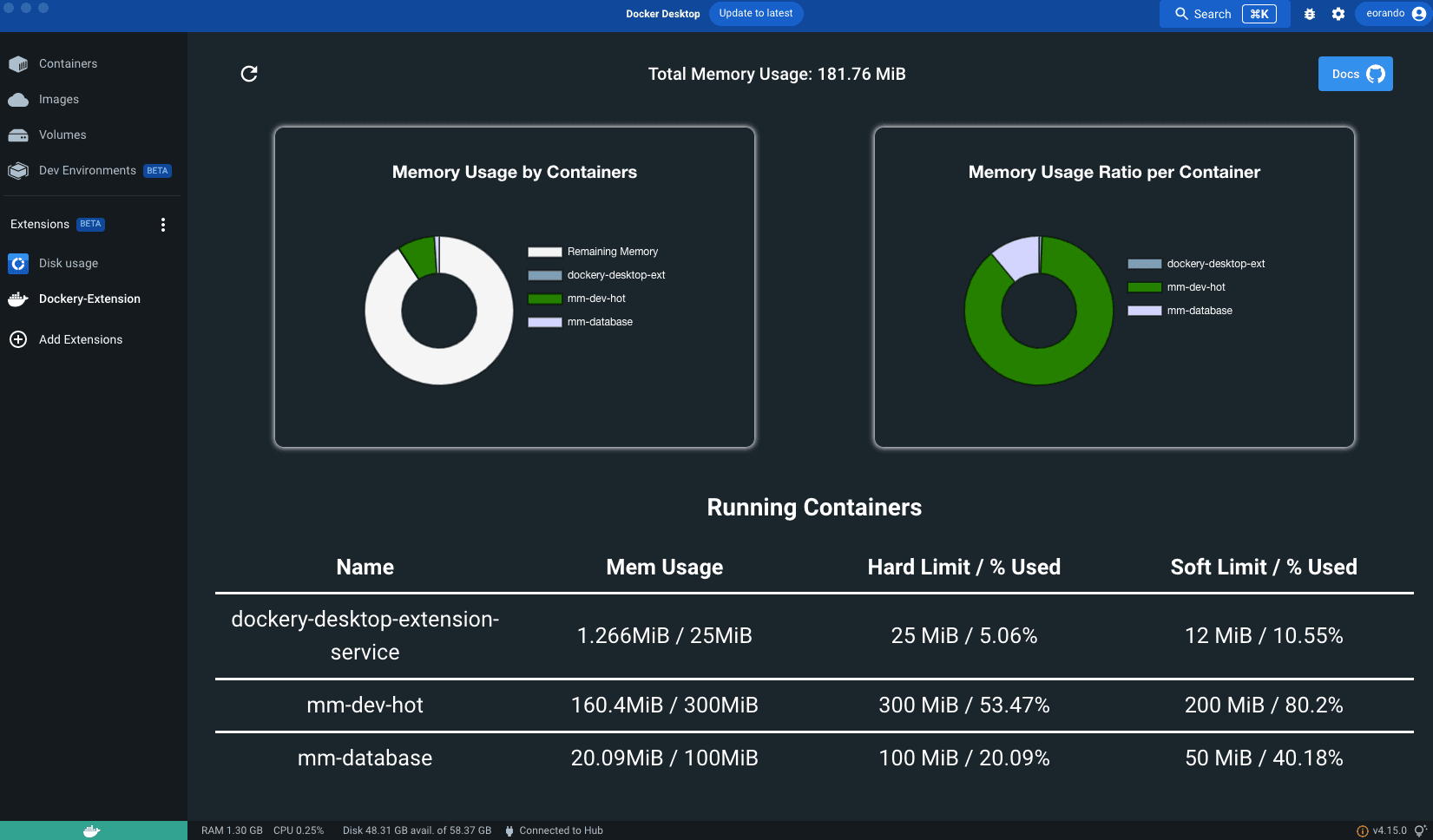Go to Volumes menu item
Image resolution: width=1433 pixels, height=840 pixels.
pos(94,135)
